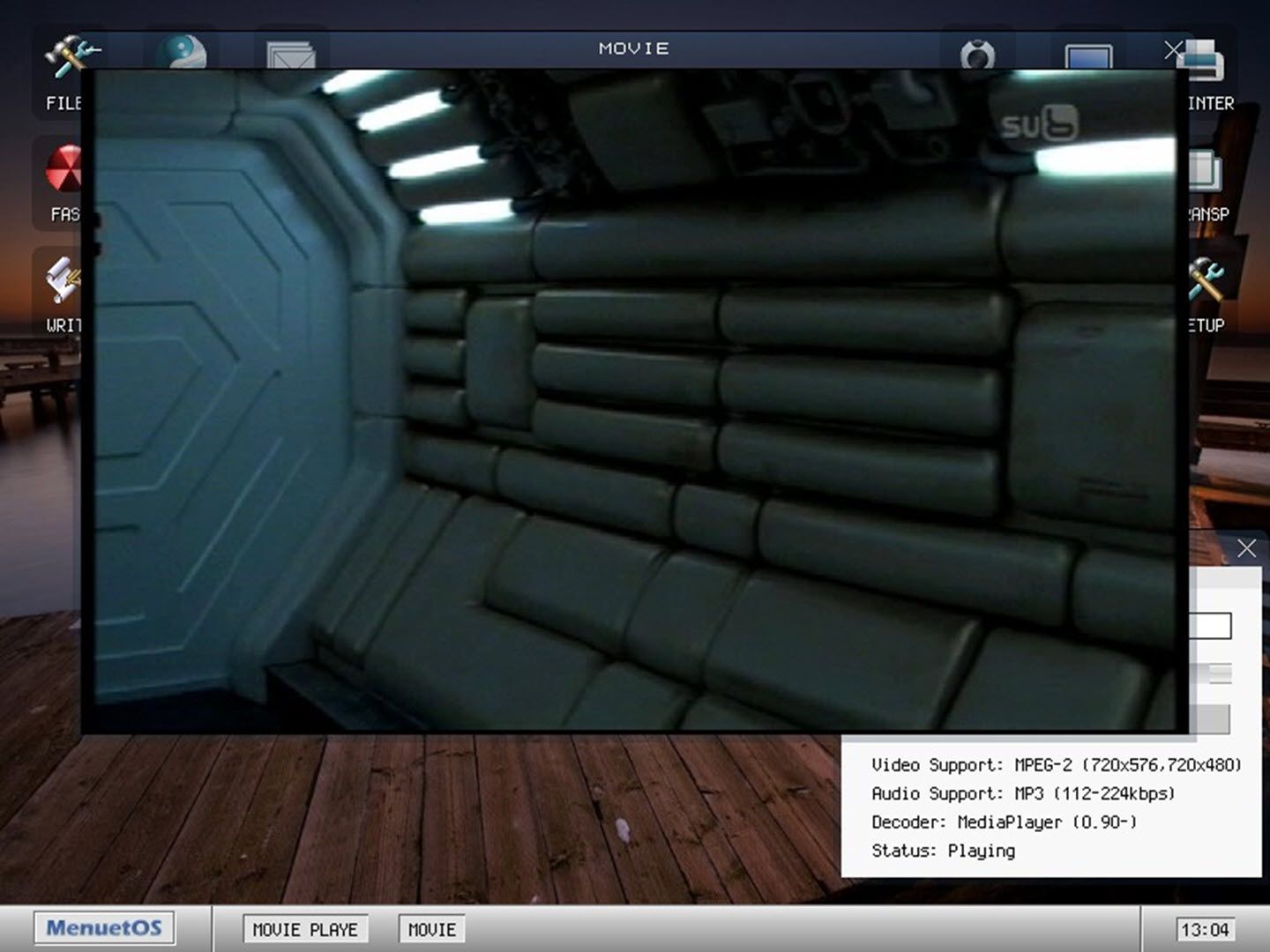This screenshot has height=952, width=1270.
Task: Click the envelope icon behind the title bar
Action: point(291,55)
